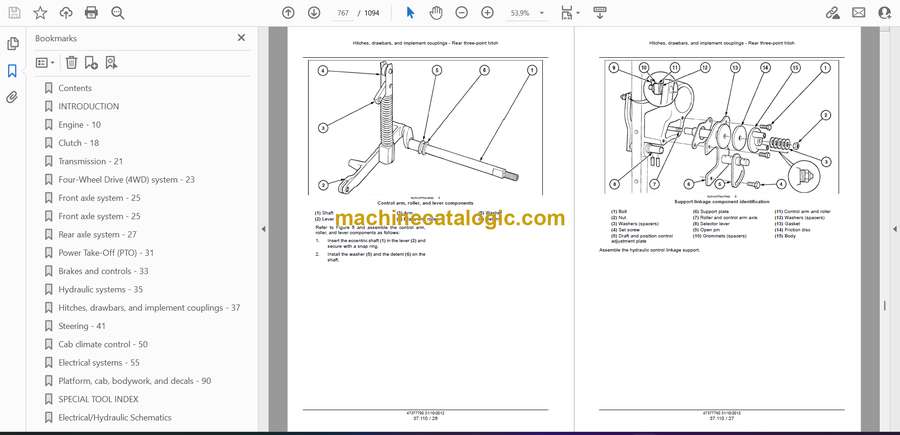The width and height of the screenshot is (900, 435).
Task: Jump to Electrical systems - 55 bookmark
Action: (99, 363)
